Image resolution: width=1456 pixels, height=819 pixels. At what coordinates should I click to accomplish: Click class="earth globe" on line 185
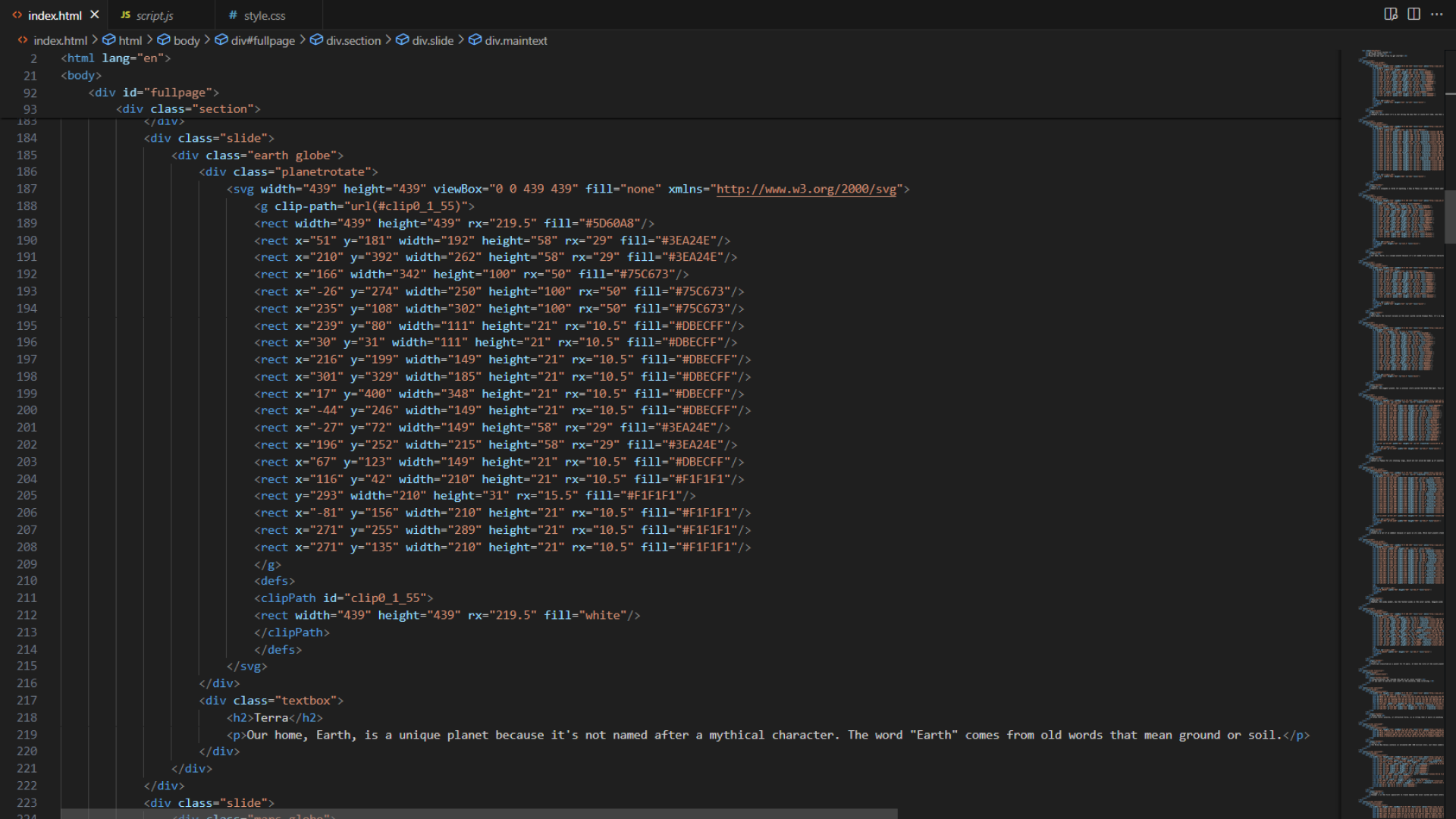pos(271,155)
